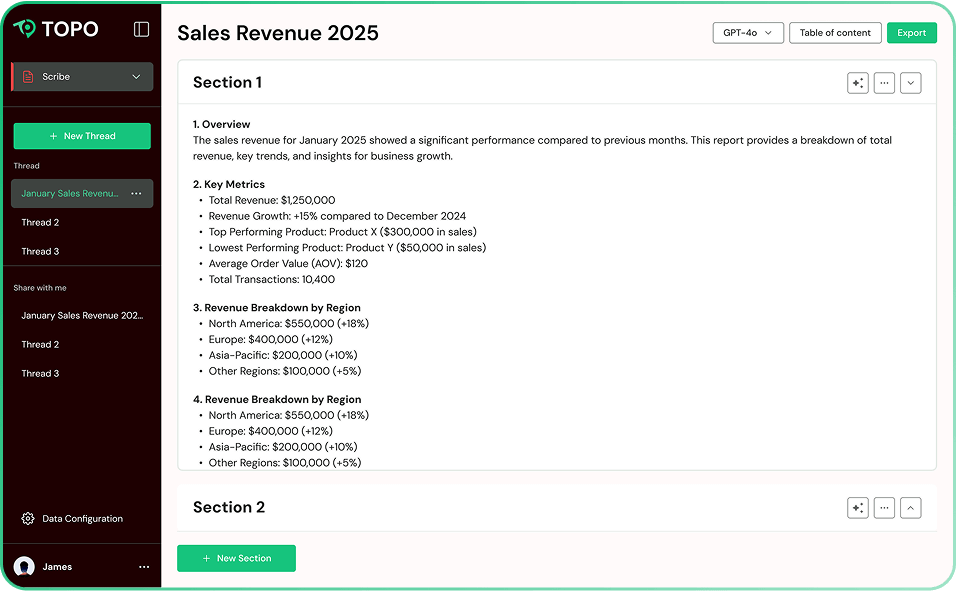Image resolution: width=957 pixels, height=591 pixels.
Task: Collapse Section 1 with the chevron
Action: point(910,83)
